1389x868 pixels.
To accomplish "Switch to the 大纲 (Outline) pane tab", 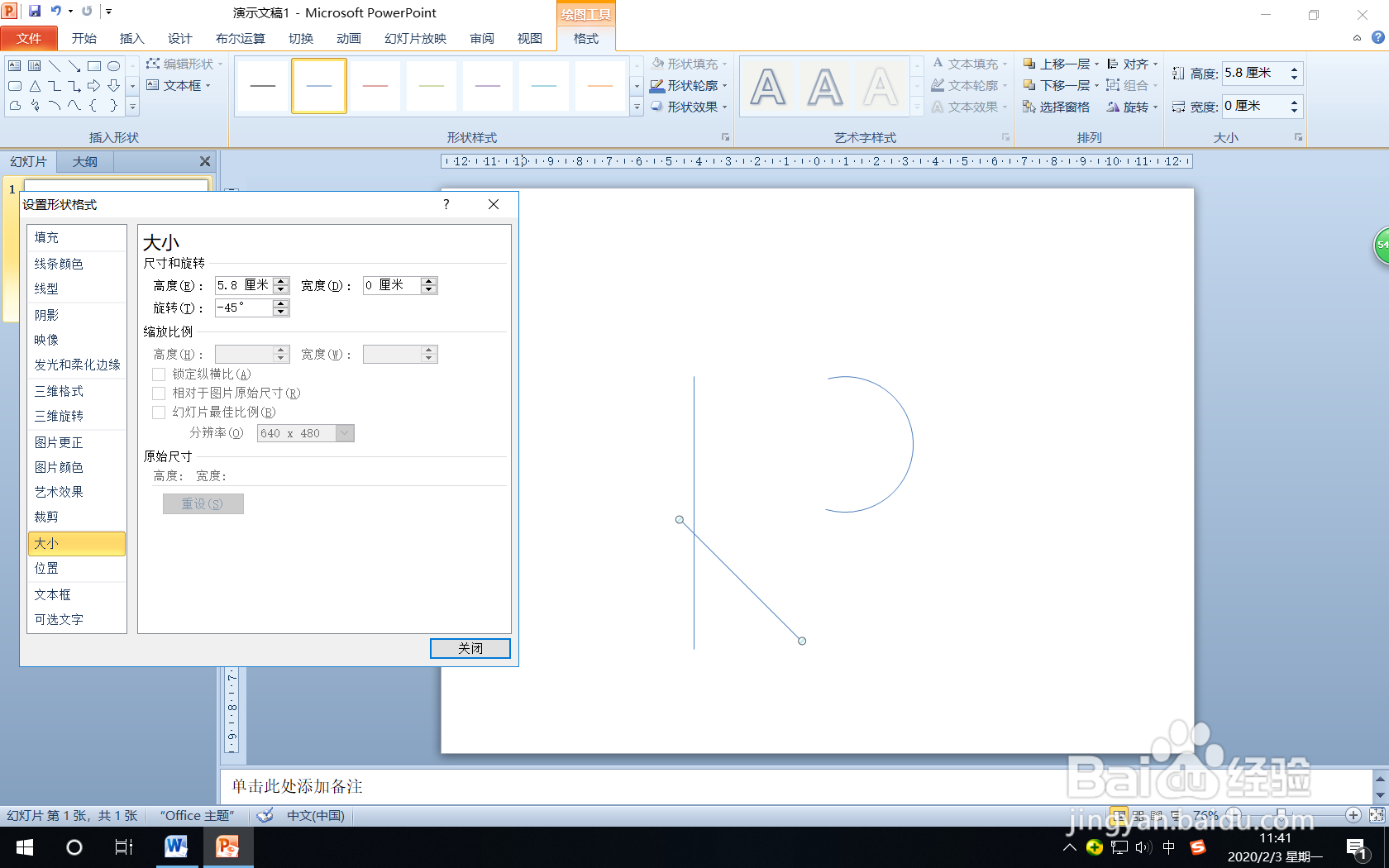I will click(84, 161).
